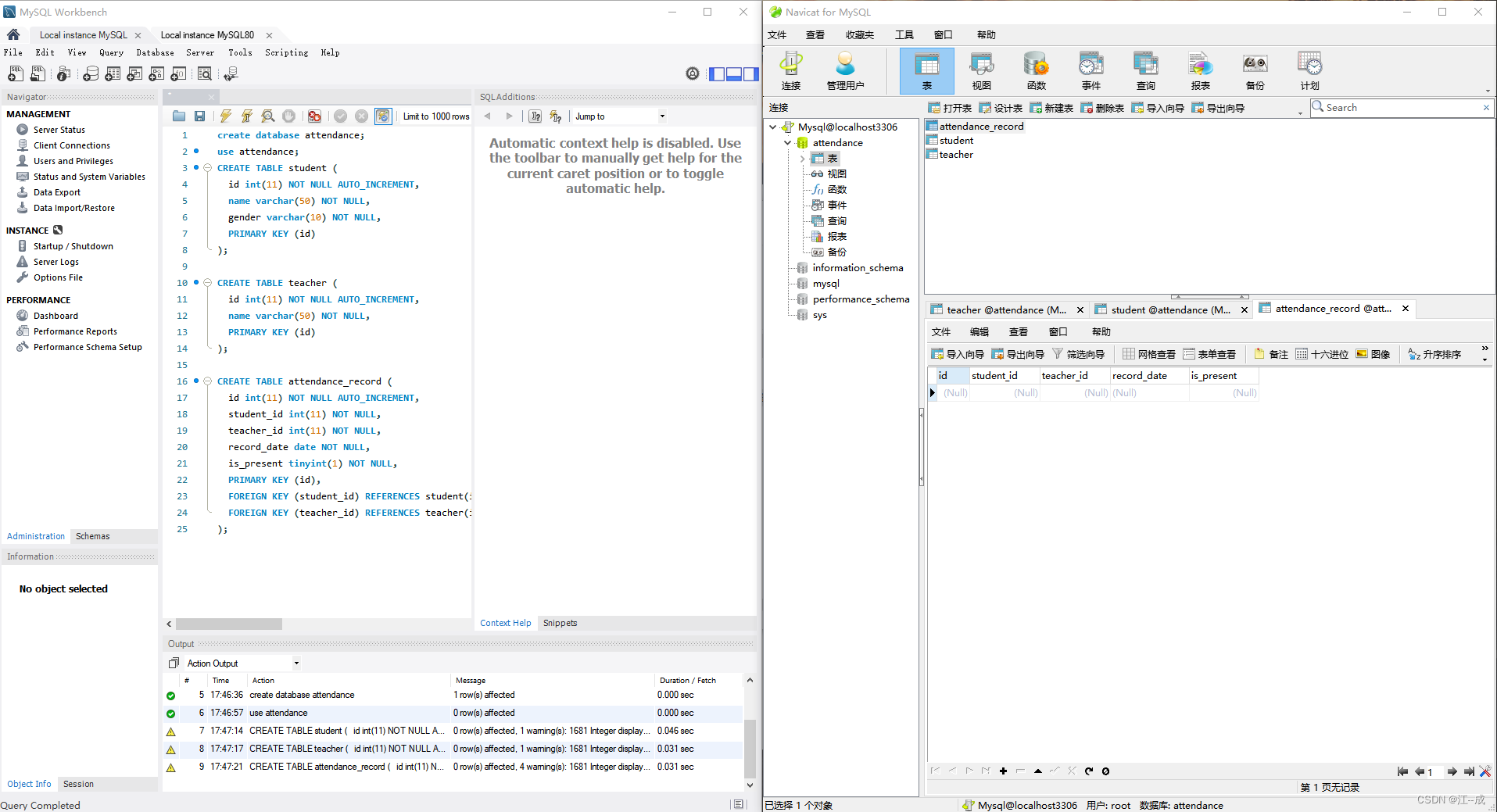Save the SQL script floppy icon
Image resolution: width=1497 pixels, height=812 pixels.
(199, 116)
